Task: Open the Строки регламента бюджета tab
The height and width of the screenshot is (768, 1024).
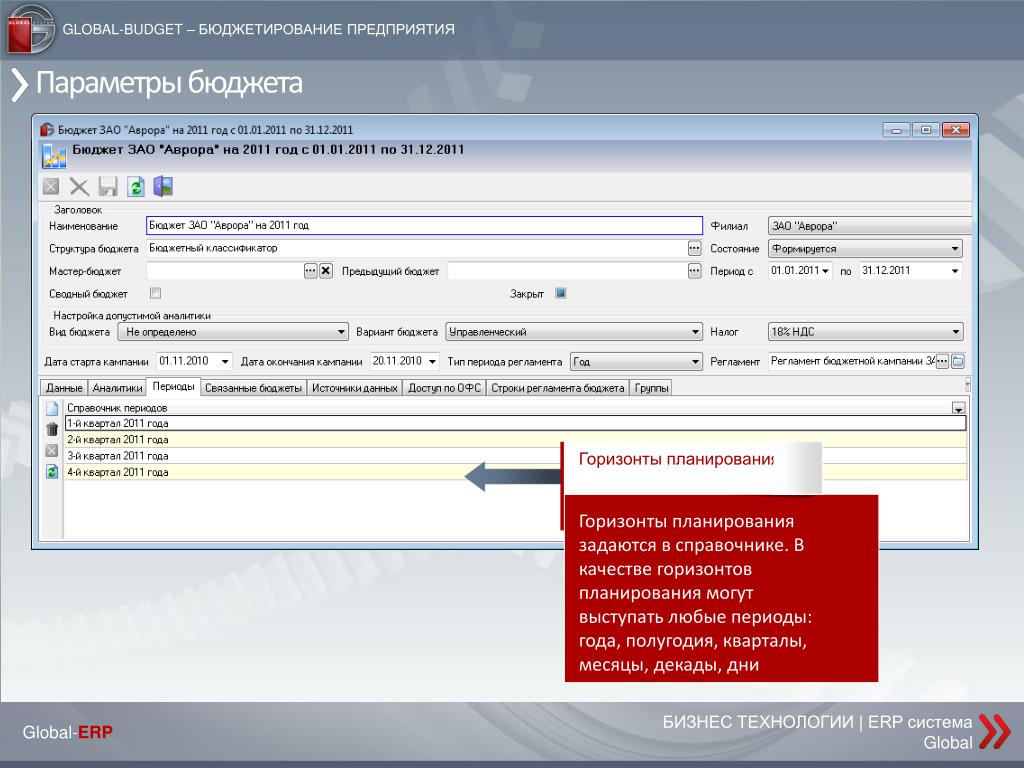Action: coord(558,388)
